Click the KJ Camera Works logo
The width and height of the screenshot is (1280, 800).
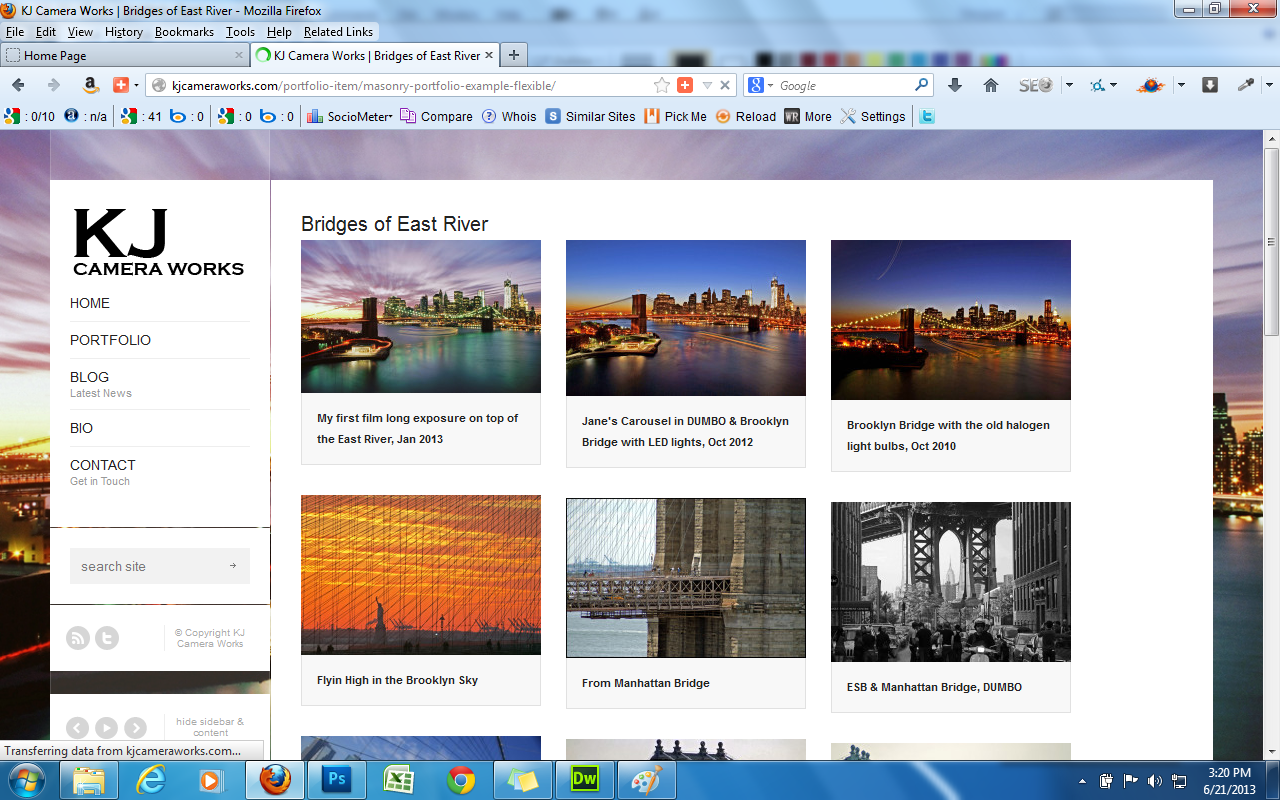tap(158, 242)
